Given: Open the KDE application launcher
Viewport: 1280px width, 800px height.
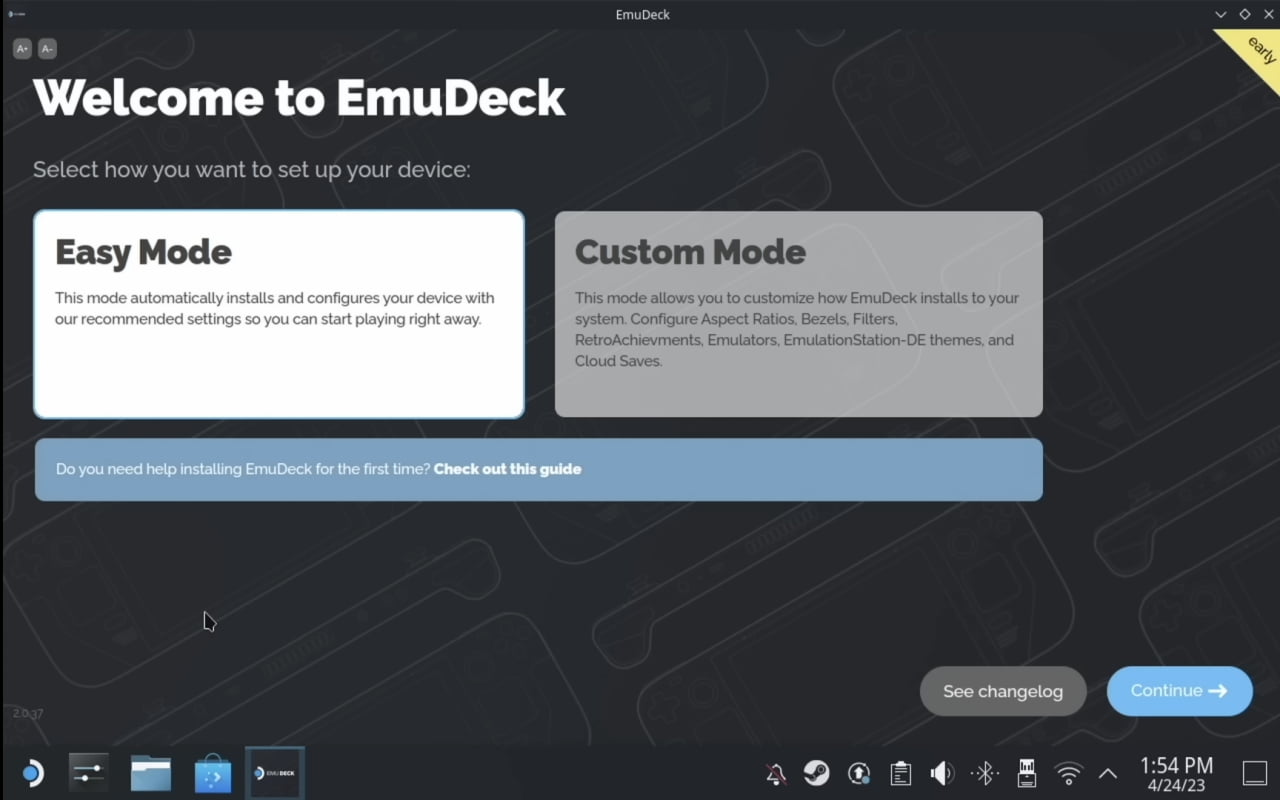Looking at the screenshot, I should tap(32, 773).
